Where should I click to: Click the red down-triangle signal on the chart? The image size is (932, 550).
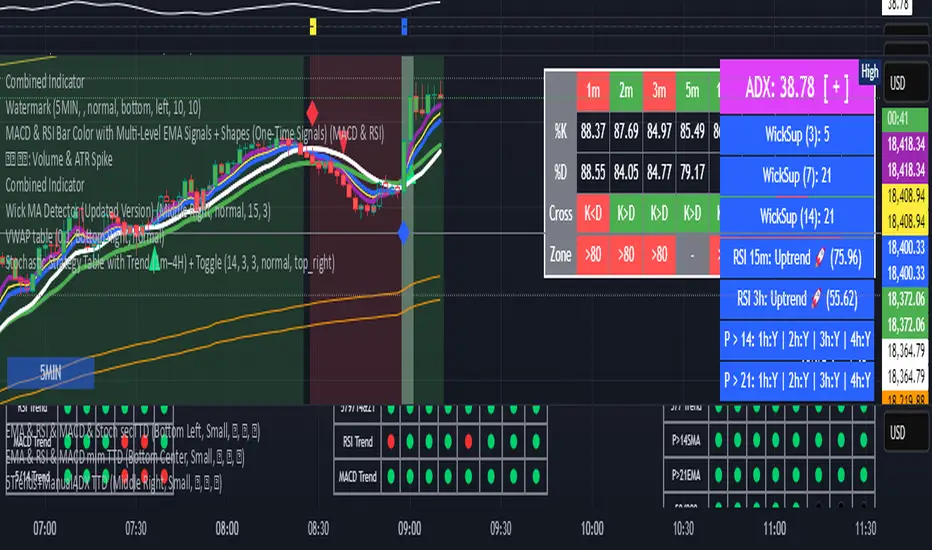[x=344, y=143]
